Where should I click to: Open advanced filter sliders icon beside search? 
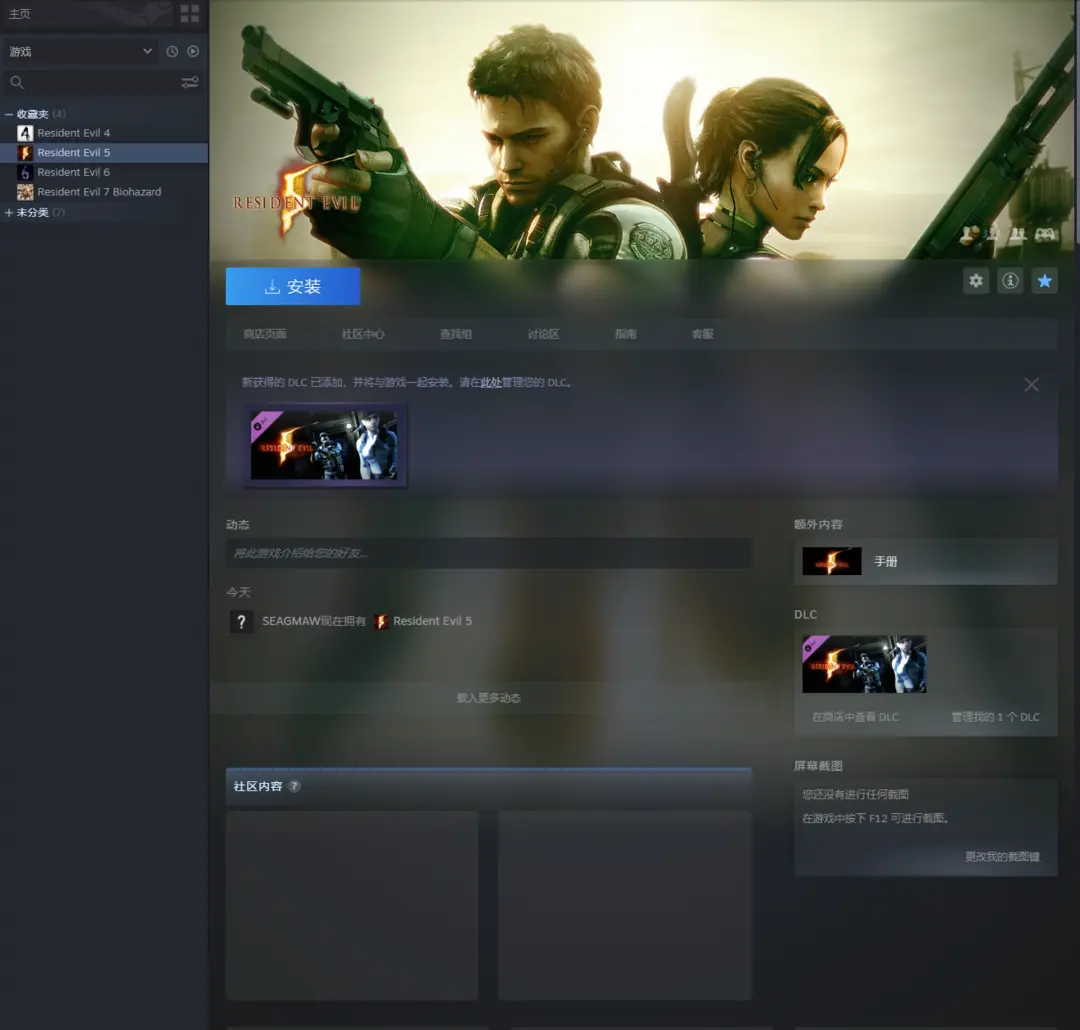tap(189, 83)
